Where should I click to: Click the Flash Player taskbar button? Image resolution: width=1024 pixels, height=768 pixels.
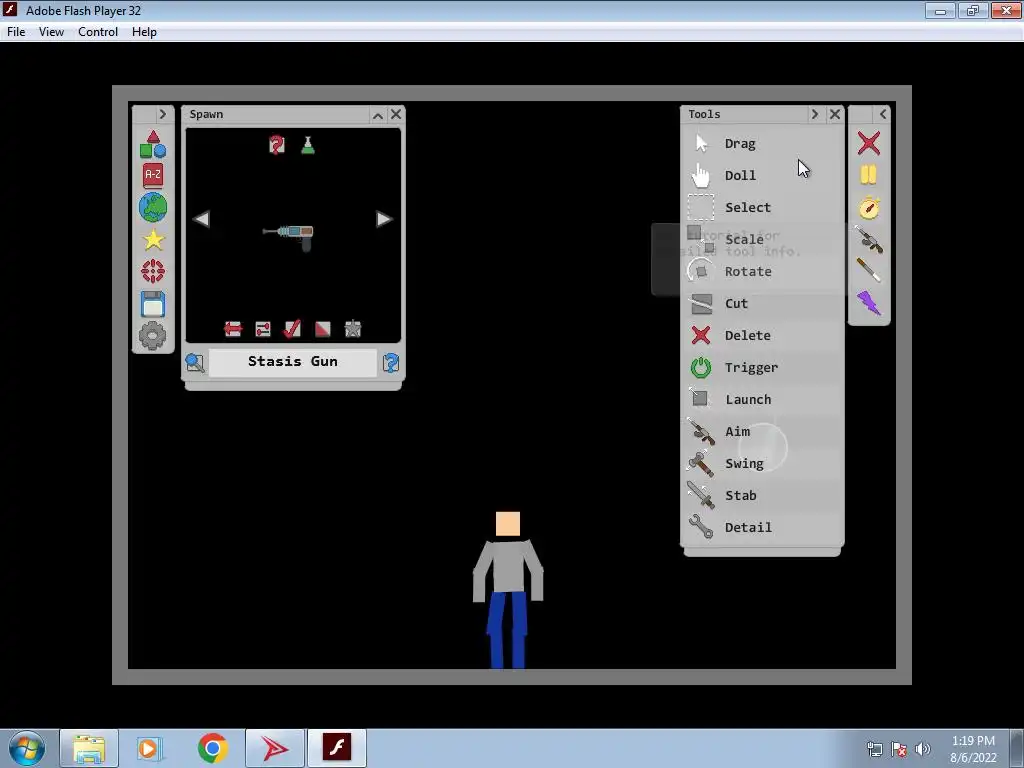337,748
